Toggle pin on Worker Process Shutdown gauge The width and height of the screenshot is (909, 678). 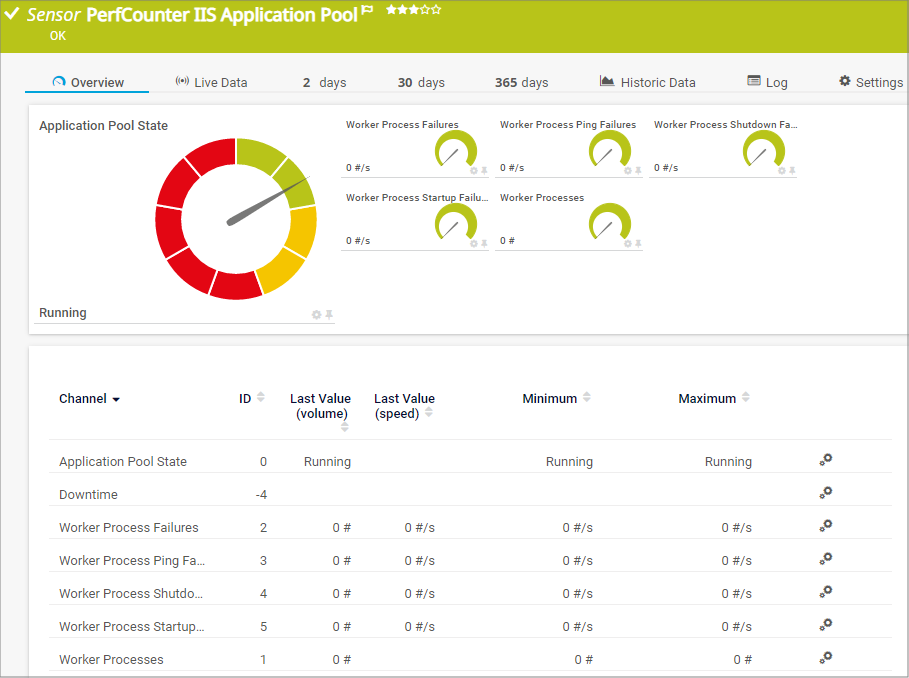(792, 171)
